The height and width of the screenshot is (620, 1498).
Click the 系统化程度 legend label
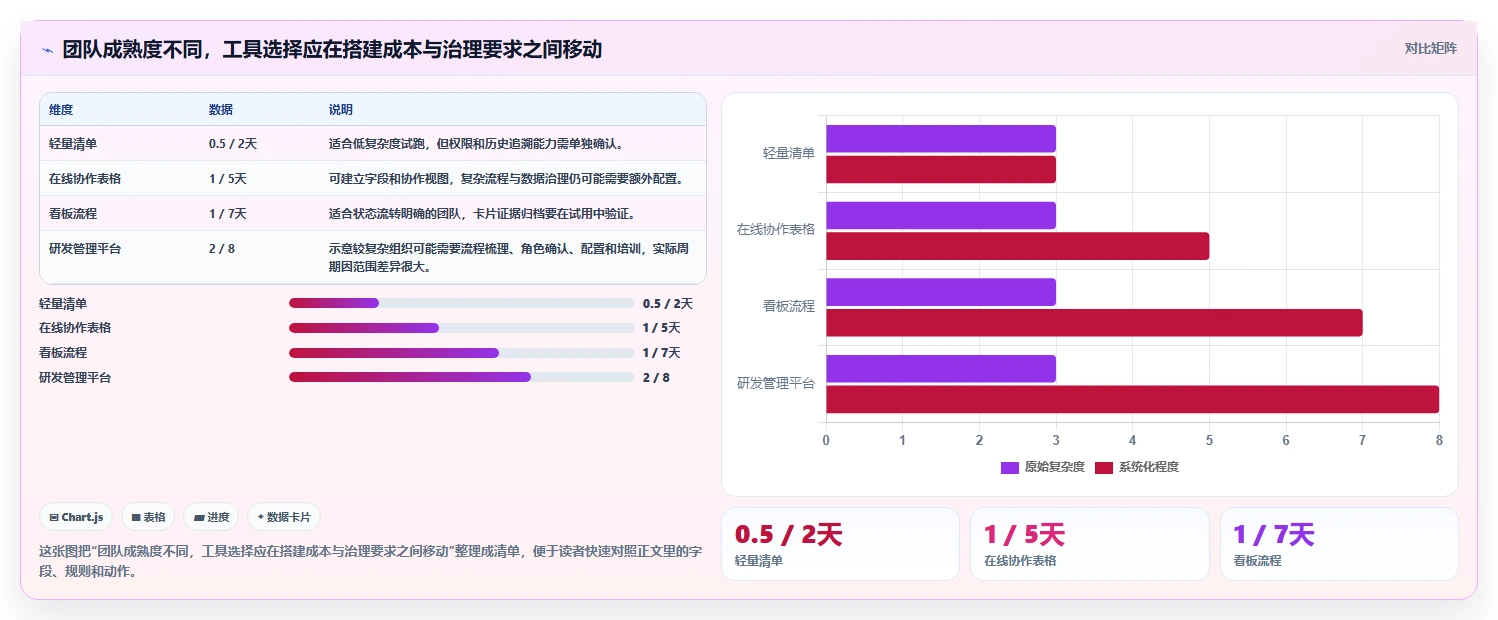tap(1149, 467)
